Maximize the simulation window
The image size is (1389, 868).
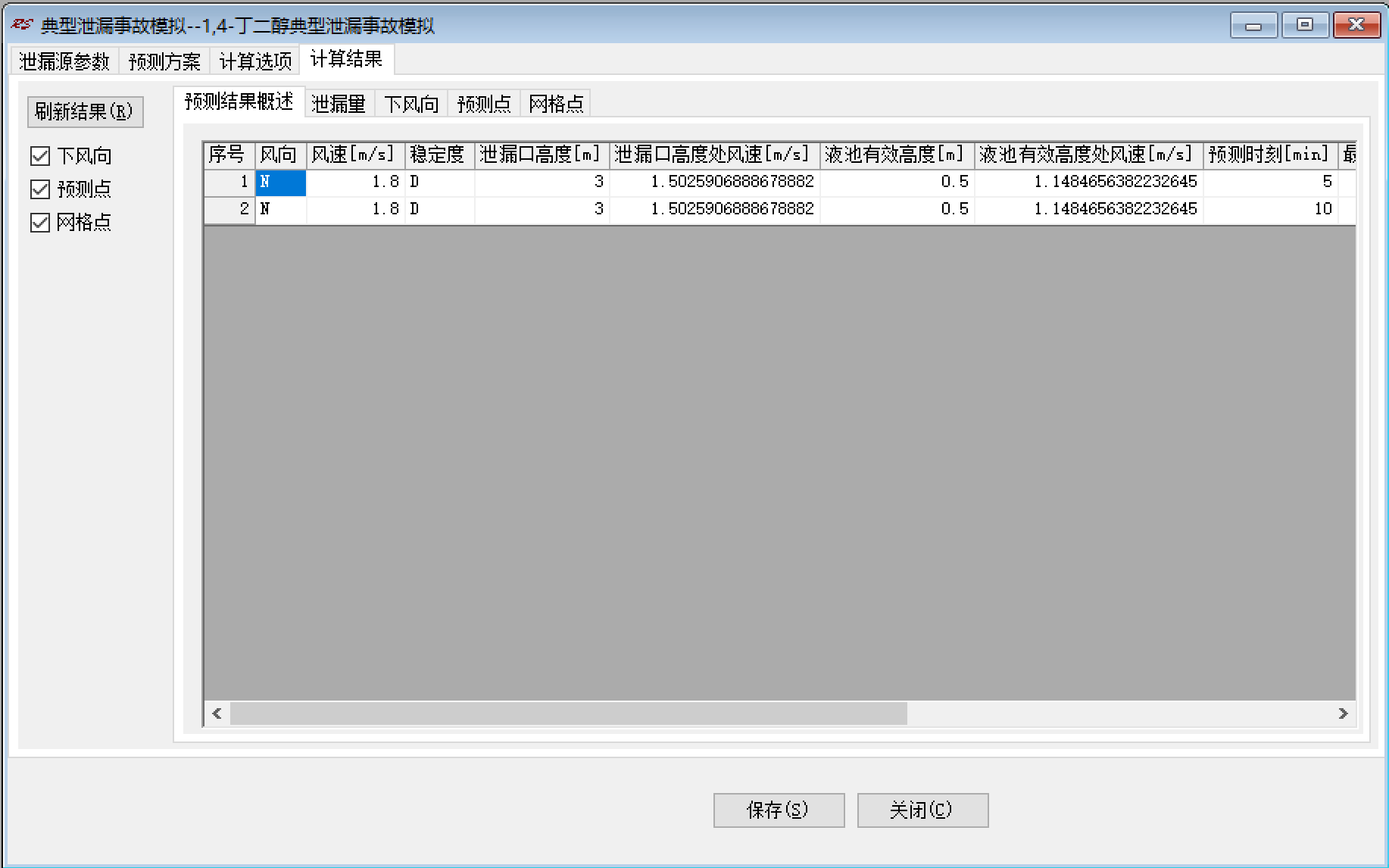tap(1305, 25)
